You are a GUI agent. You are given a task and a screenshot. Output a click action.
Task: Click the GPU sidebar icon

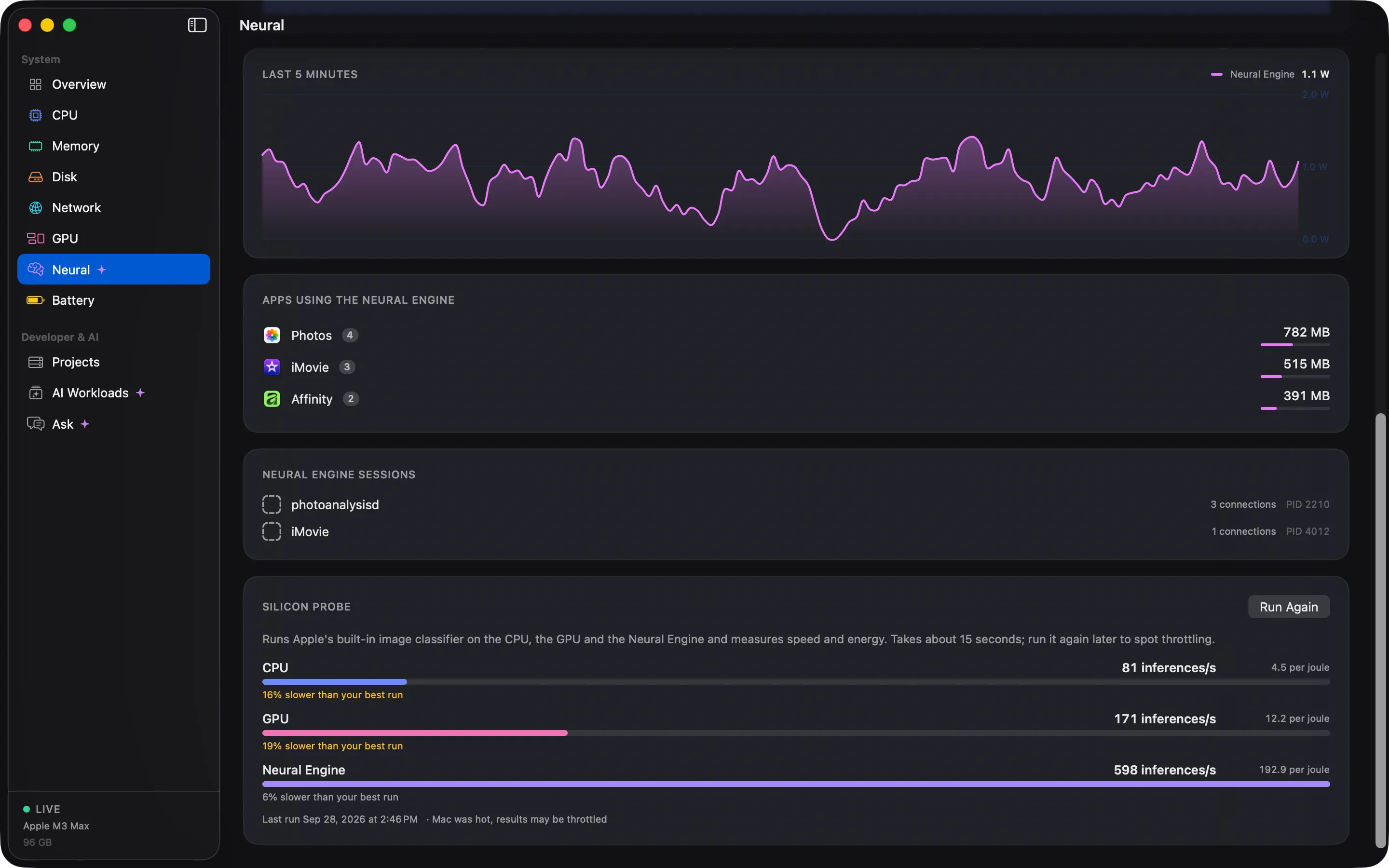point(36,238)
